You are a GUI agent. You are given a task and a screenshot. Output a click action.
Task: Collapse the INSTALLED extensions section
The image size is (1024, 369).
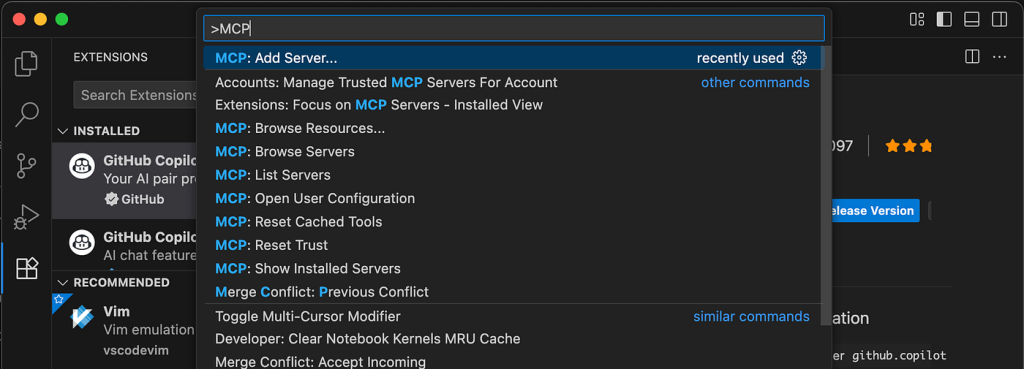63,131
